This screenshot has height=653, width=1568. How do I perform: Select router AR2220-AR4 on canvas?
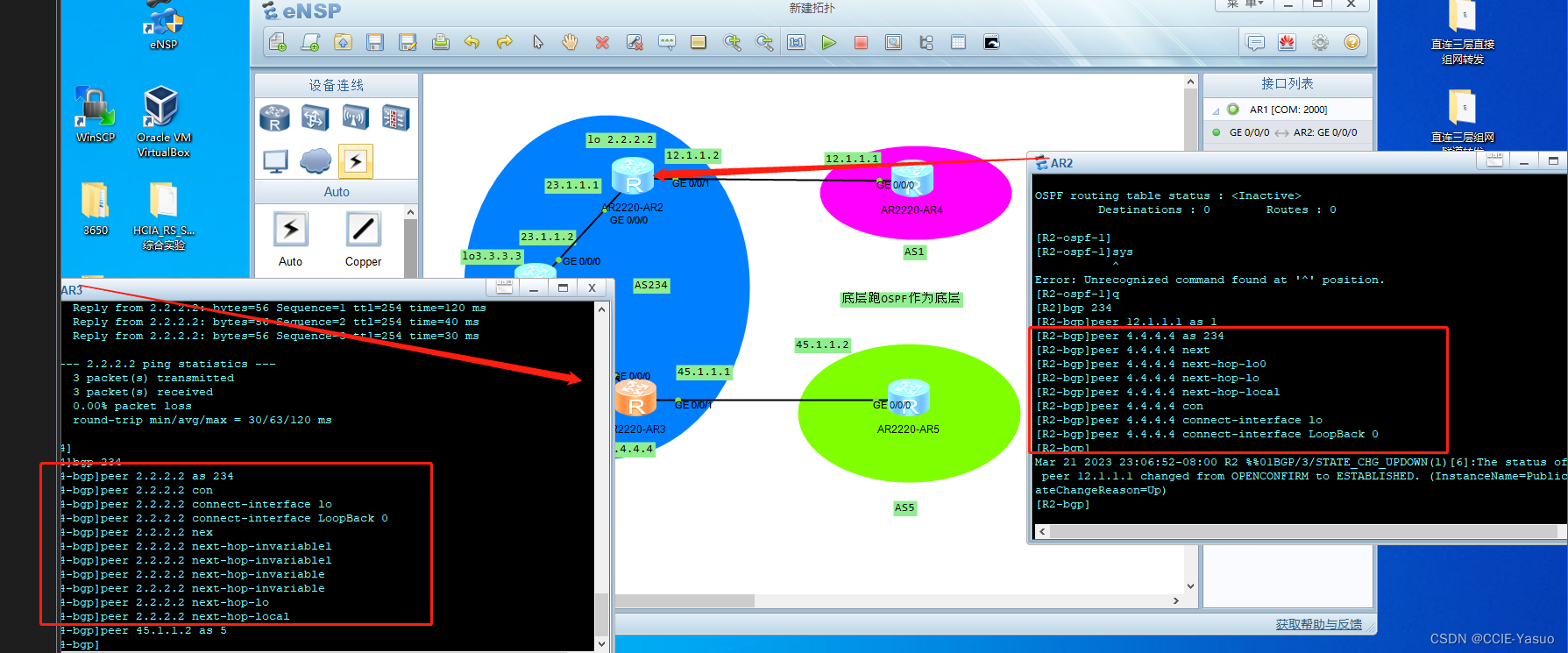click(912, 179)
